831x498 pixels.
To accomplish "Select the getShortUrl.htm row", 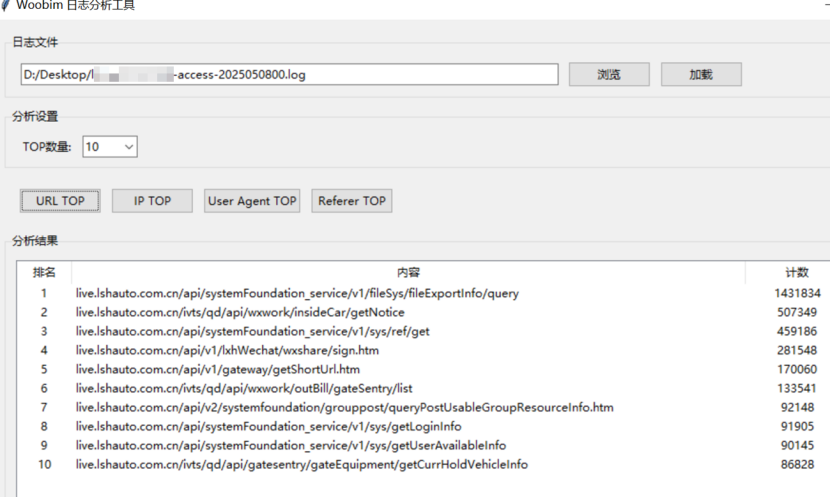I will [423, 369].
